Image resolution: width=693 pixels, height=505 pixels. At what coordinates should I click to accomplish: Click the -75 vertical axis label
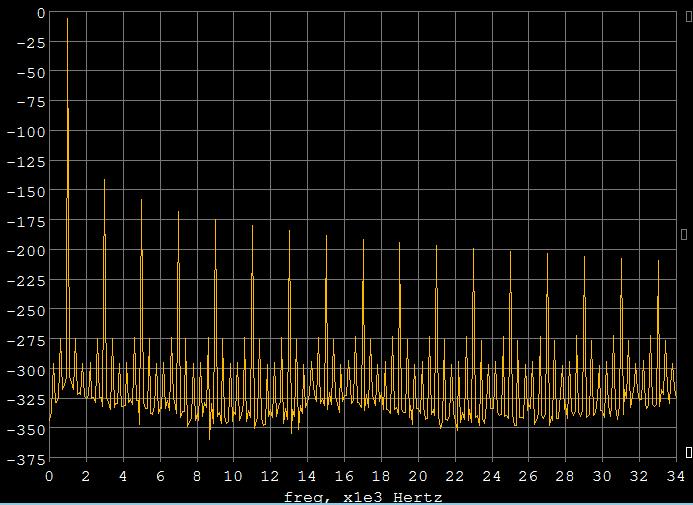pyautogui.click(x=30, y=102)
